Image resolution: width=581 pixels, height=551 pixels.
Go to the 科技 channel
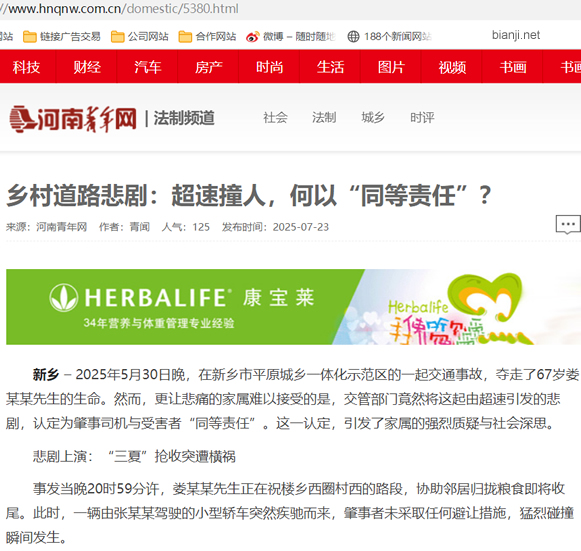pos(26,67)
